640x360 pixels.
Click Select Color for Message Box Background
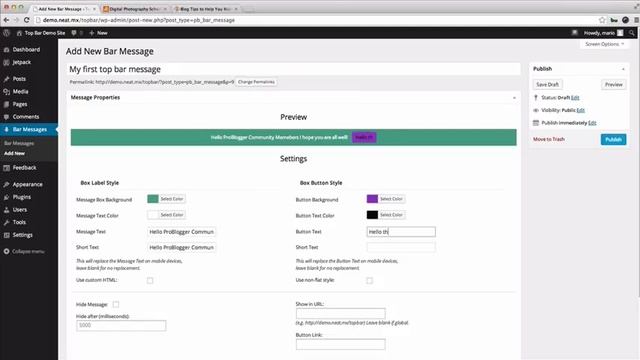[x=172, y=199]
